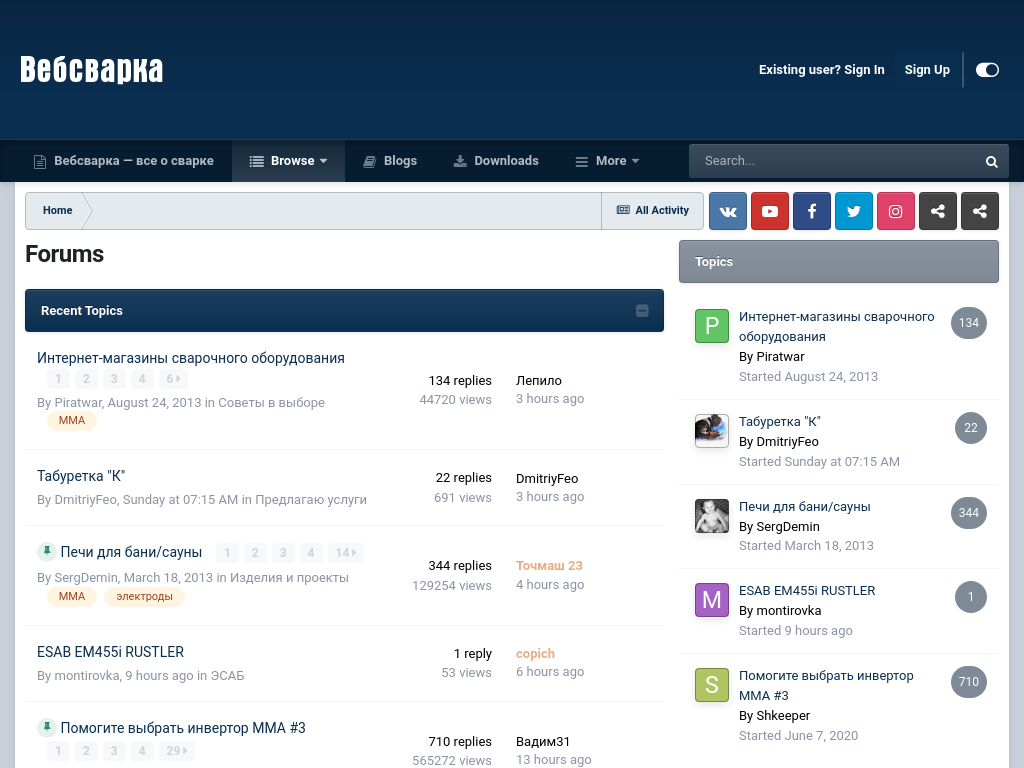Open the ESAB EM455i RUSTLER topic
The height and width of the screenshot is (768, 1024).
click(110, 652)
